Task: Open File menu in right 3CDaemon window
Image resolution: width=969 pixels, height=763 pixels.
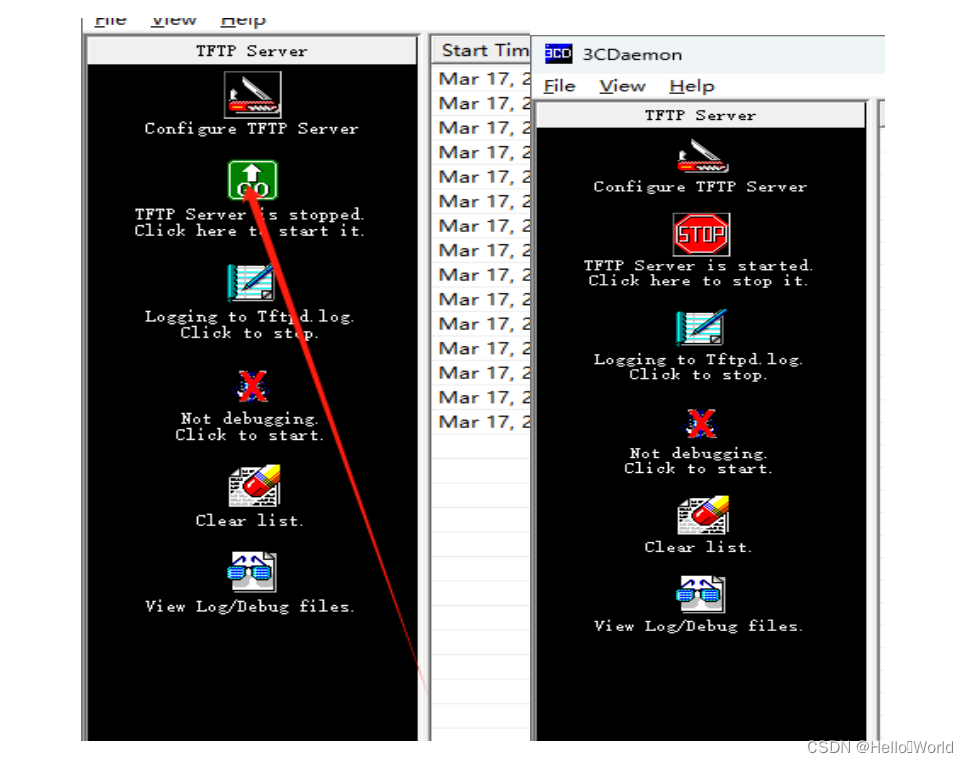Action: point(559,86)
